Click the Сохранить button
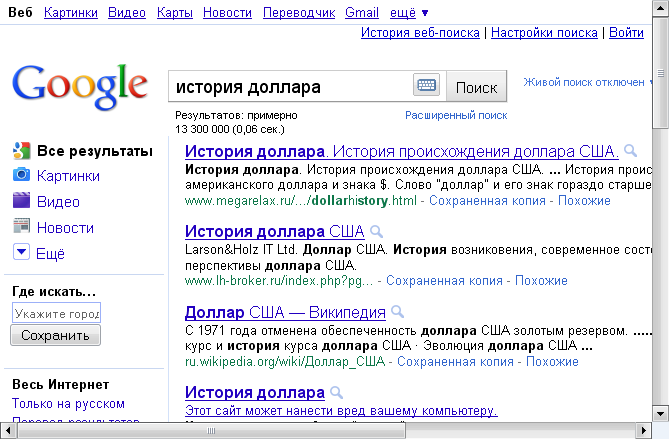The width and height of the screenshot is (669, 439). pos(55,335)
